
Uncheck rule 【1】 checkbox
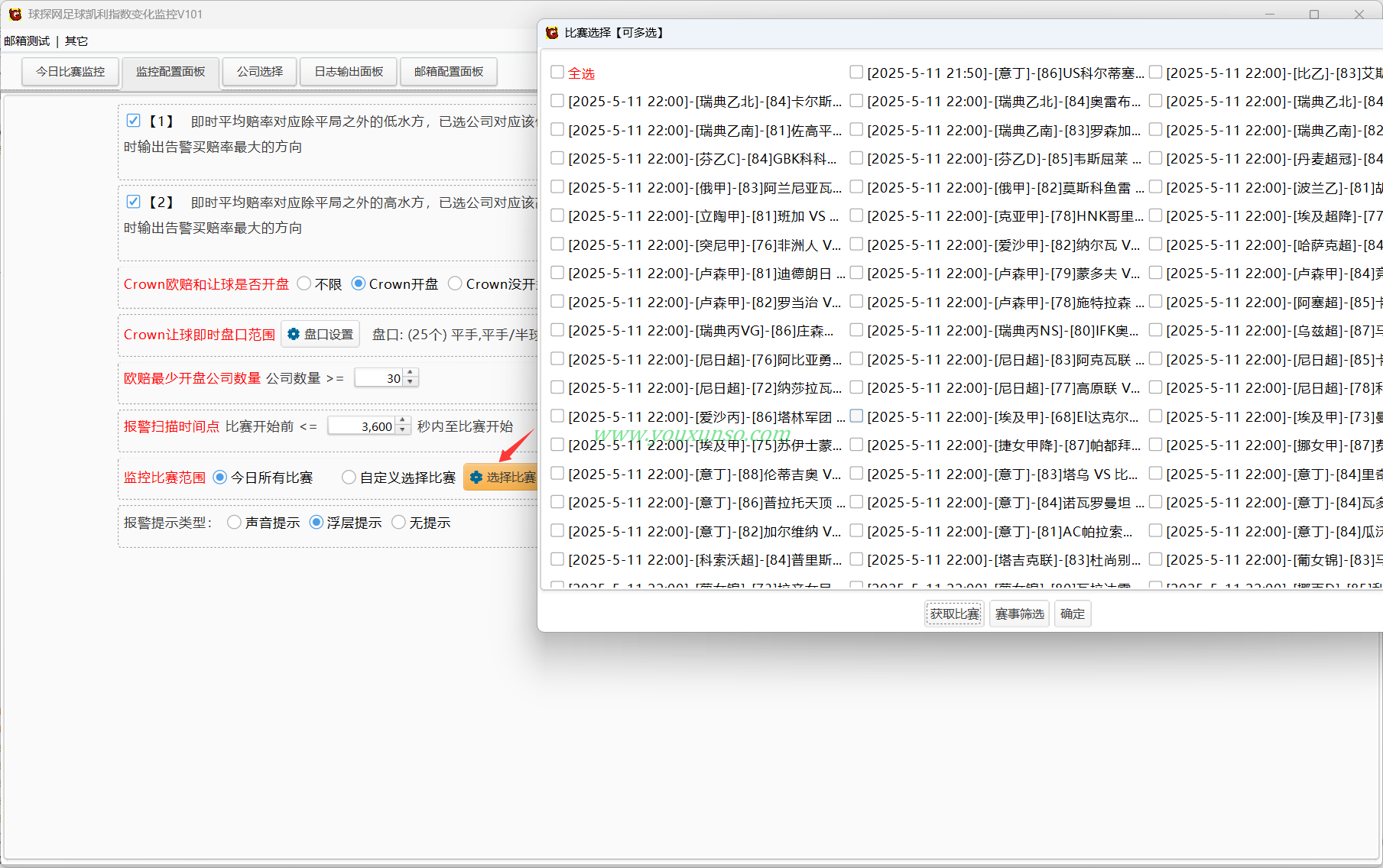coord(133,121)
